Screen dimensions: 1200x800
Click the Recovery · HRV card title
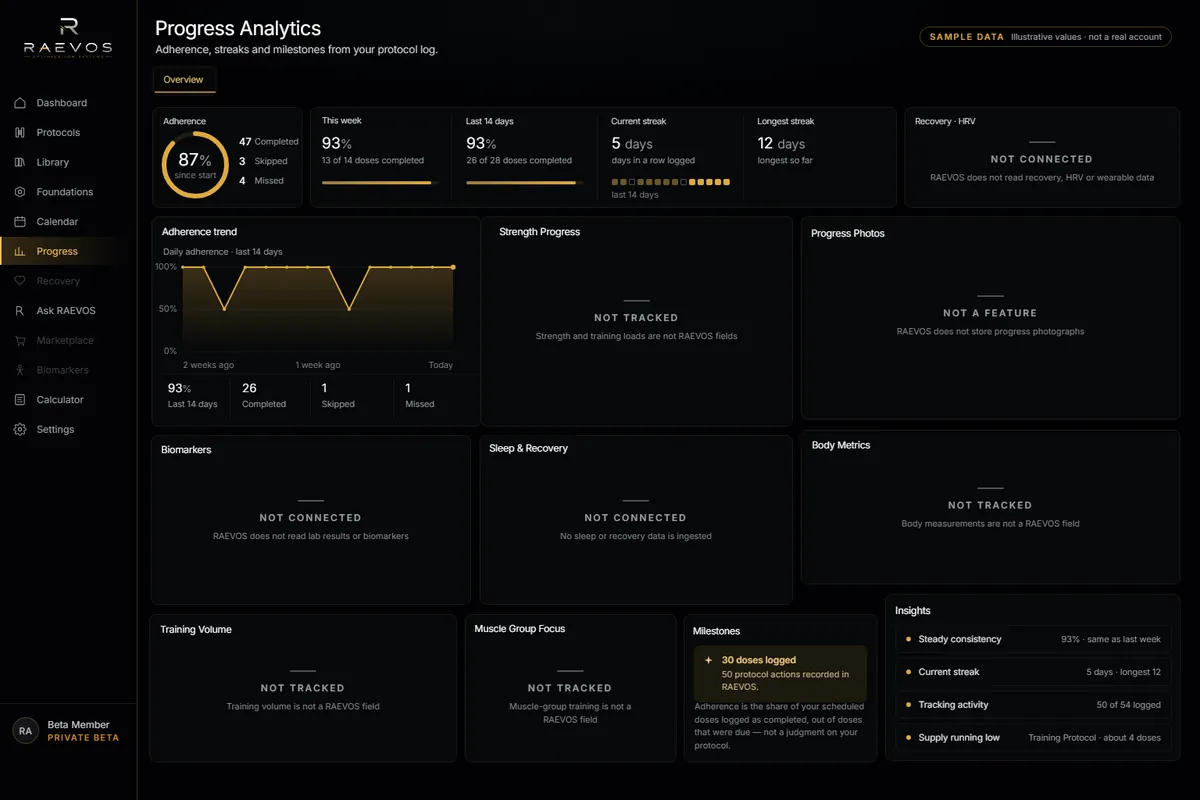pos(945,122)
